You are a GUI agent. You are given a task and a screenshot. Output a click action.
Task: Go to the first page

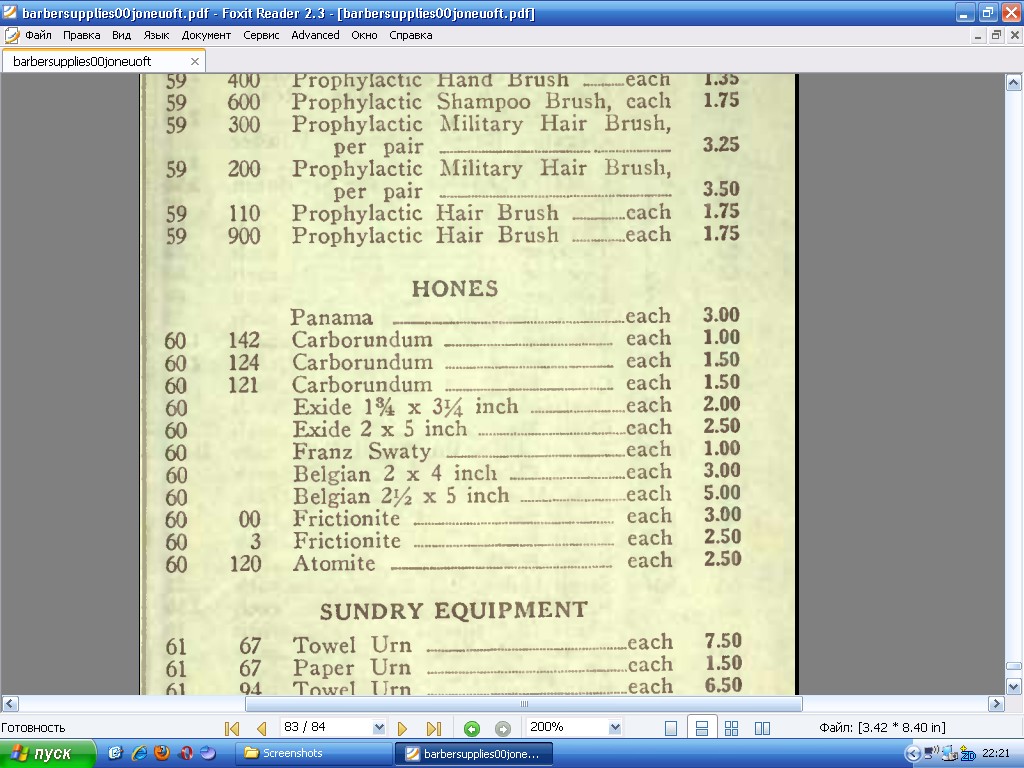tap(232, 728)
